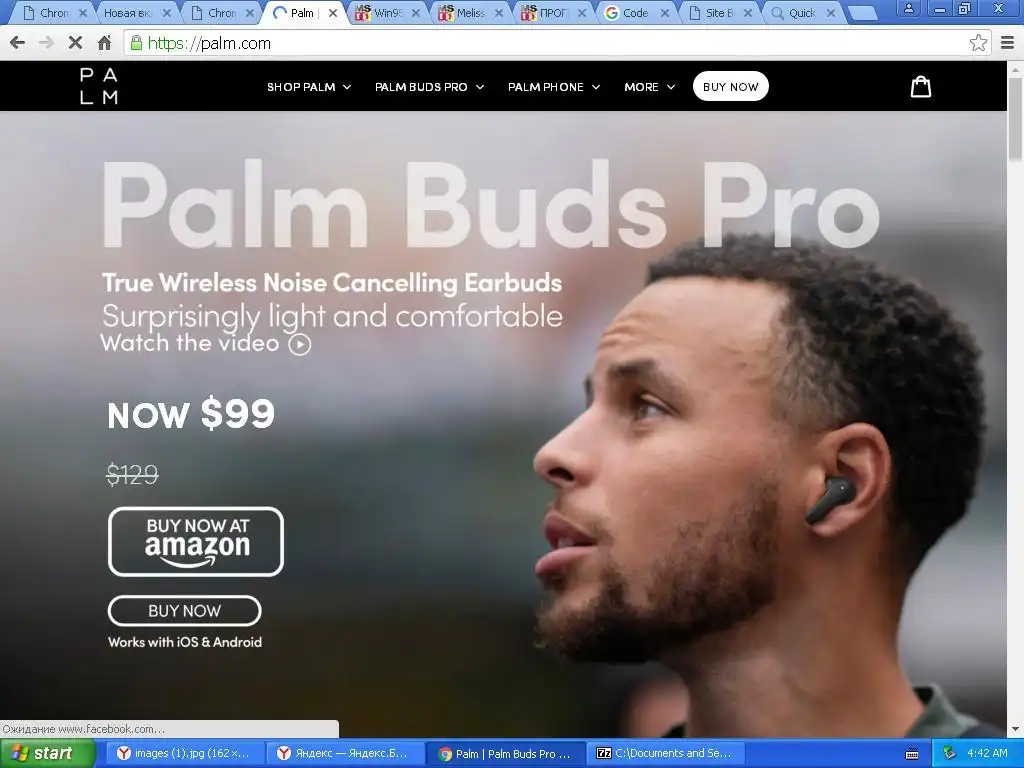Stop page loading with the X button

point(75,43)
